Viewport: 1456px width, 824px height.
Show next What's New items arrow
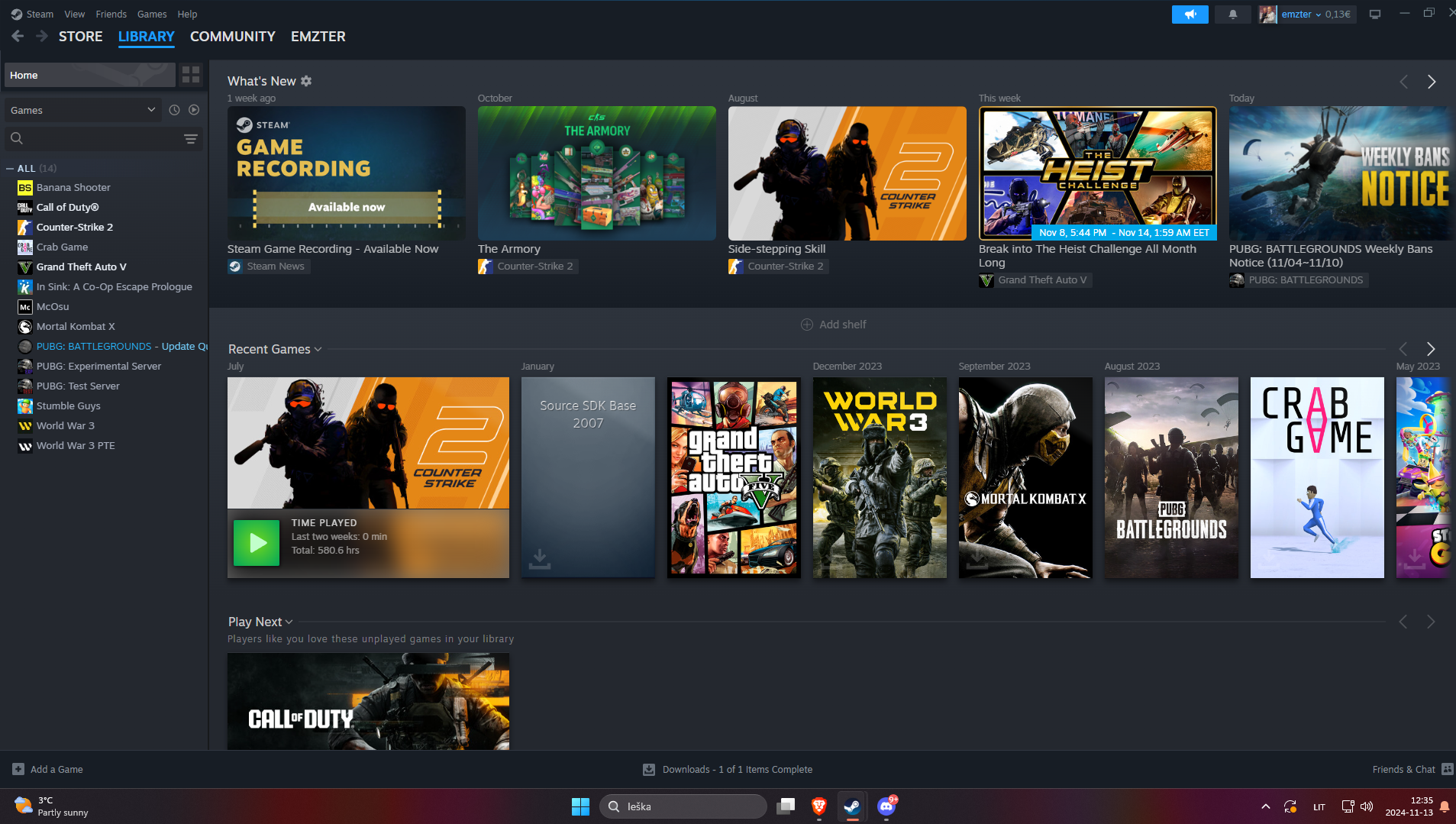tap(1432, 82)
